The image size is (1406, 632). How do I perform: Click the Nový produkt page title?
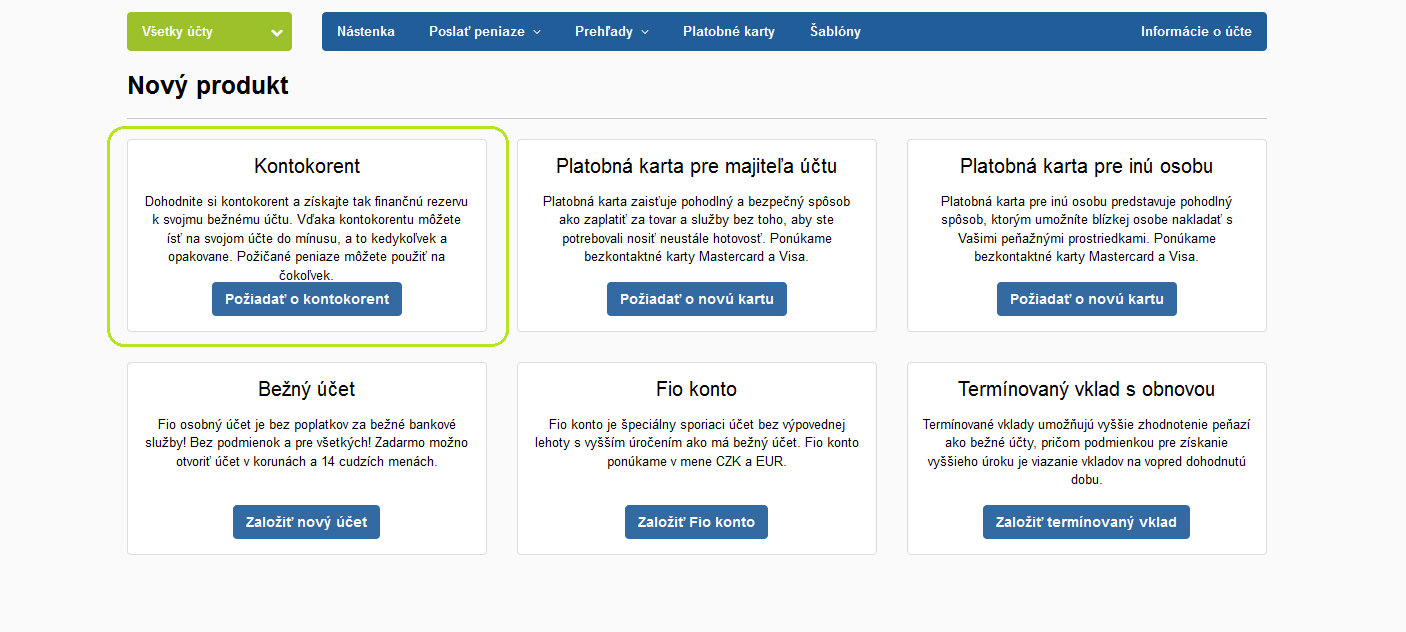pos(208,86)
